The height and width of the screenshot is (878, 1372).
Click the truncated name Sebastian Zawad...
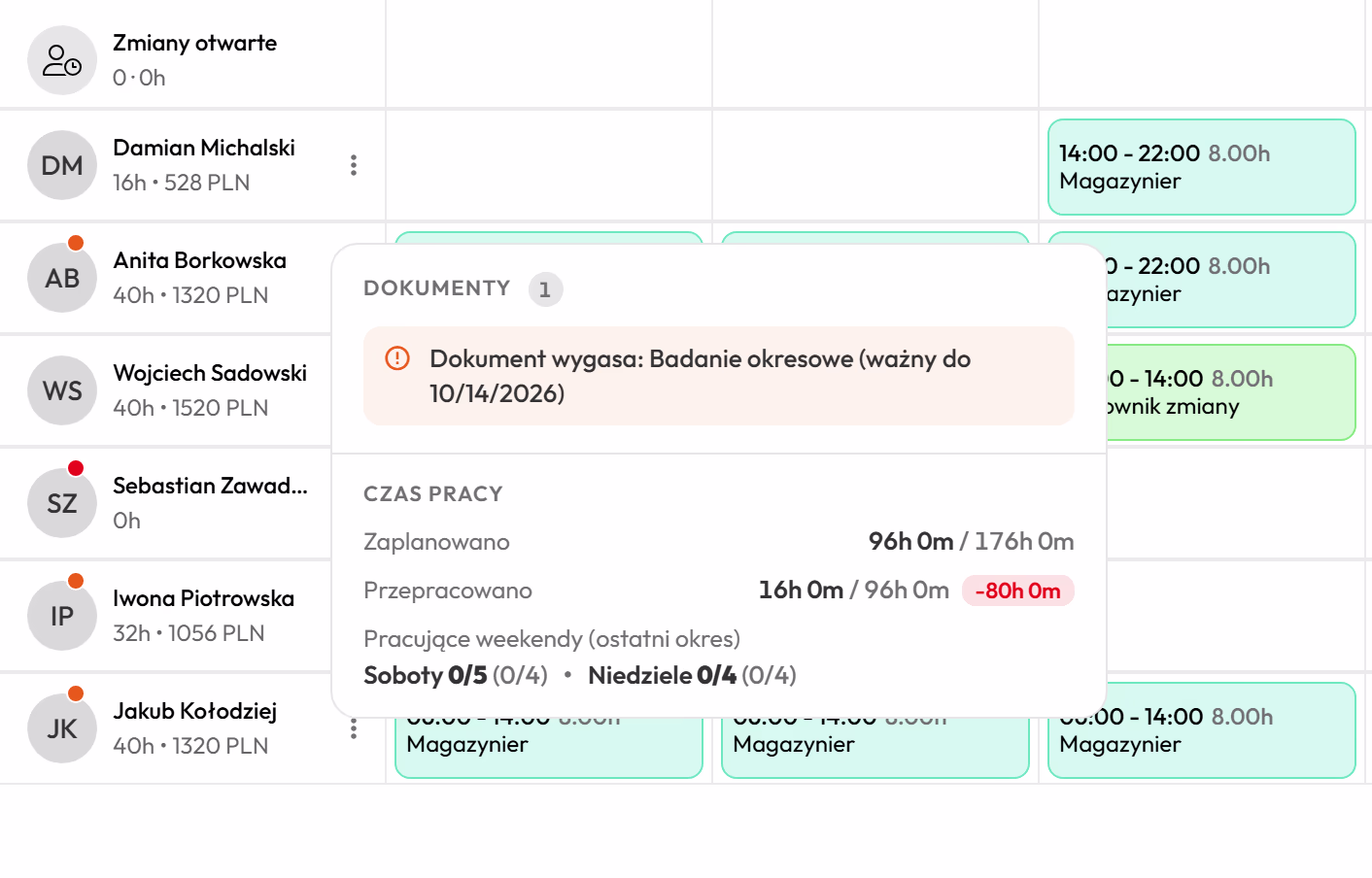[210, 486]
